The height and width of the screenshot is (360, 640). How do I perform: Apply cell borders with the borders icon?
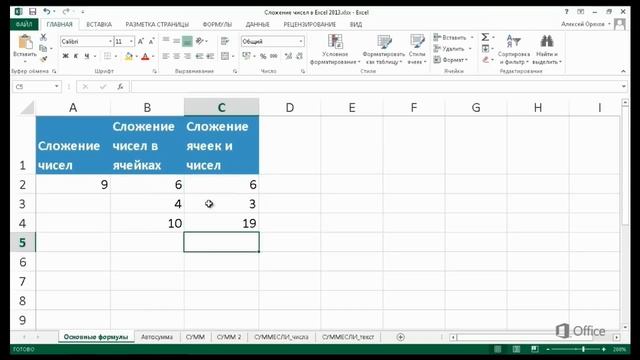[107, 56]
